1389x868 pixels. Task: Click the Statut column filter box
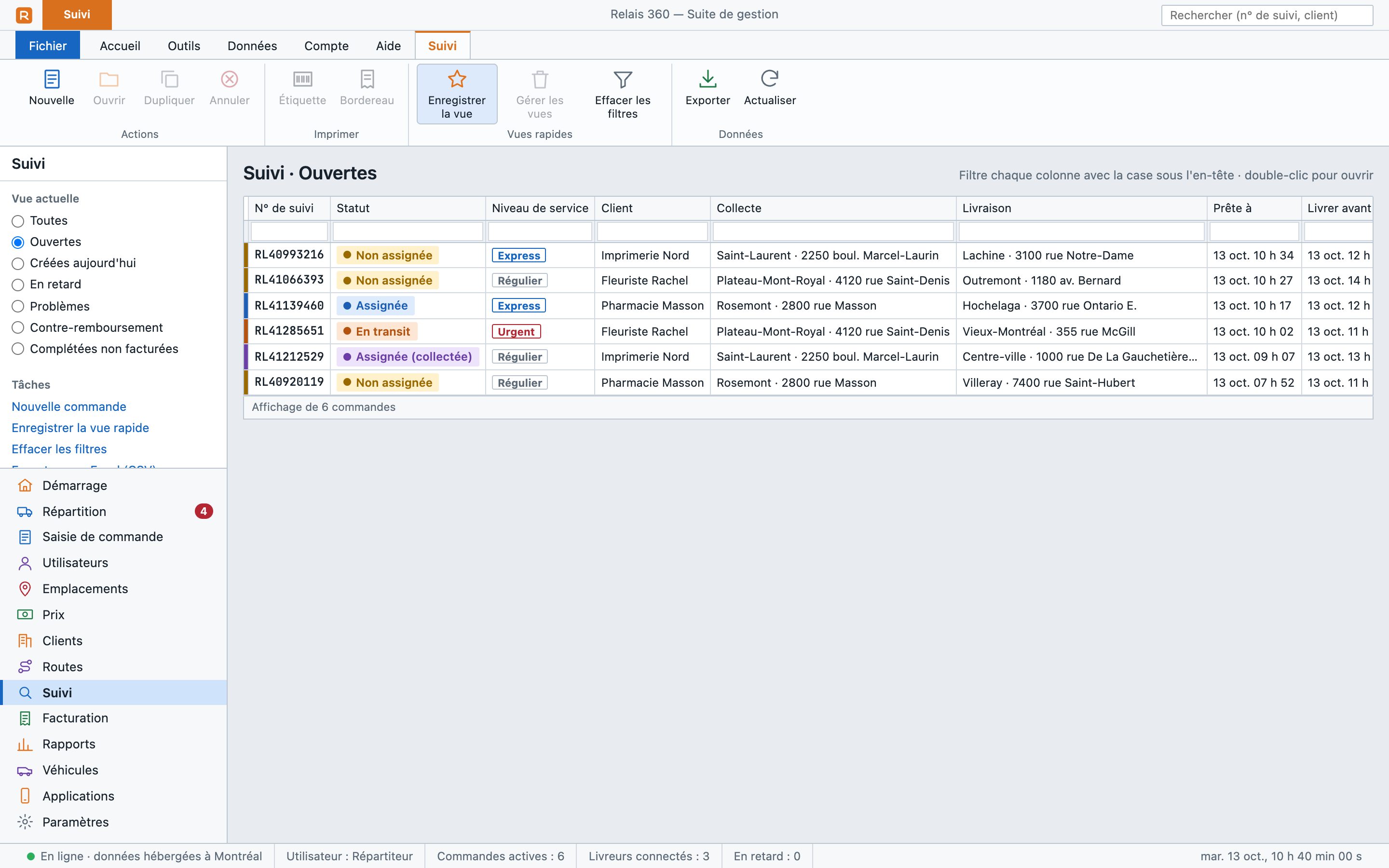408,231
